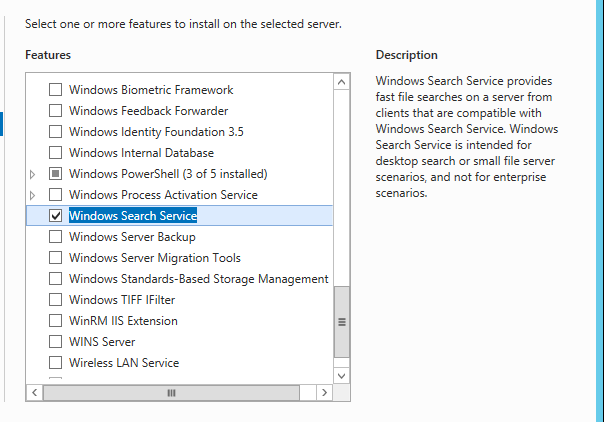Click the scroll down arrow in features list
Image resolution: width=604 pixels, height=422 pixels.
(341, 375)
